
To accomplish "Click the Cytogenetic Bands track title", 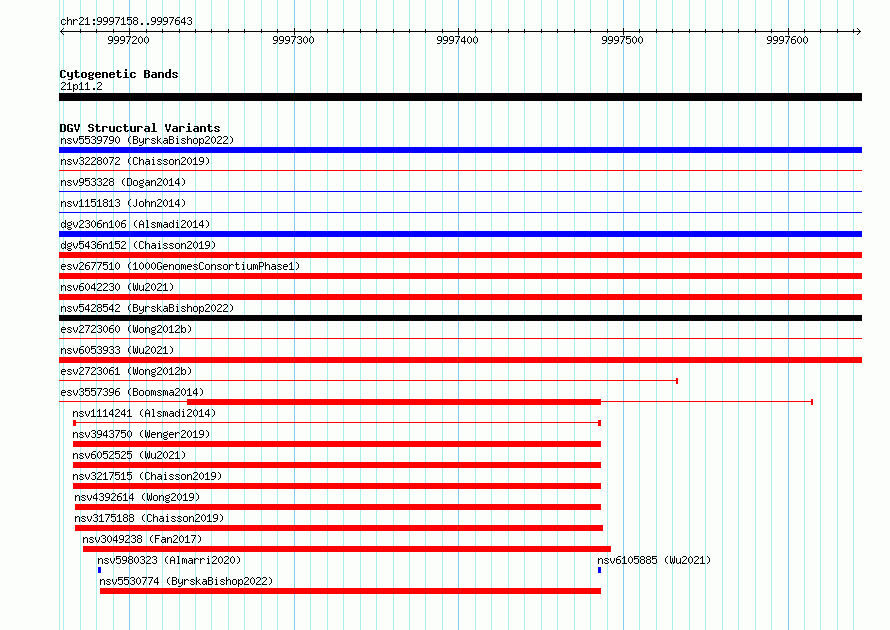I will [x=119, y=74].
